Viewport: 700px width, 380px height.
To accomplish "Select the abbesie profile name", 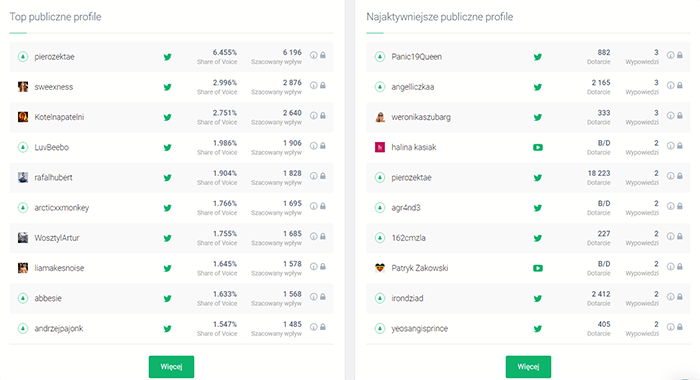I will pos(48,298).
